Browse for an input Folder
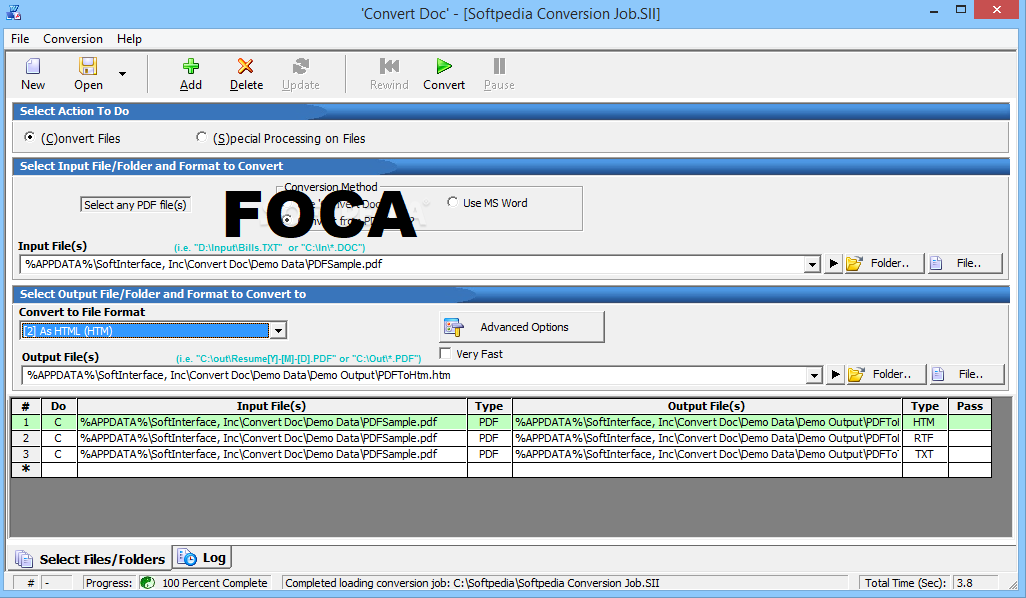The image size is (1026, 598). pyautogui.click(x=884, y=264)
